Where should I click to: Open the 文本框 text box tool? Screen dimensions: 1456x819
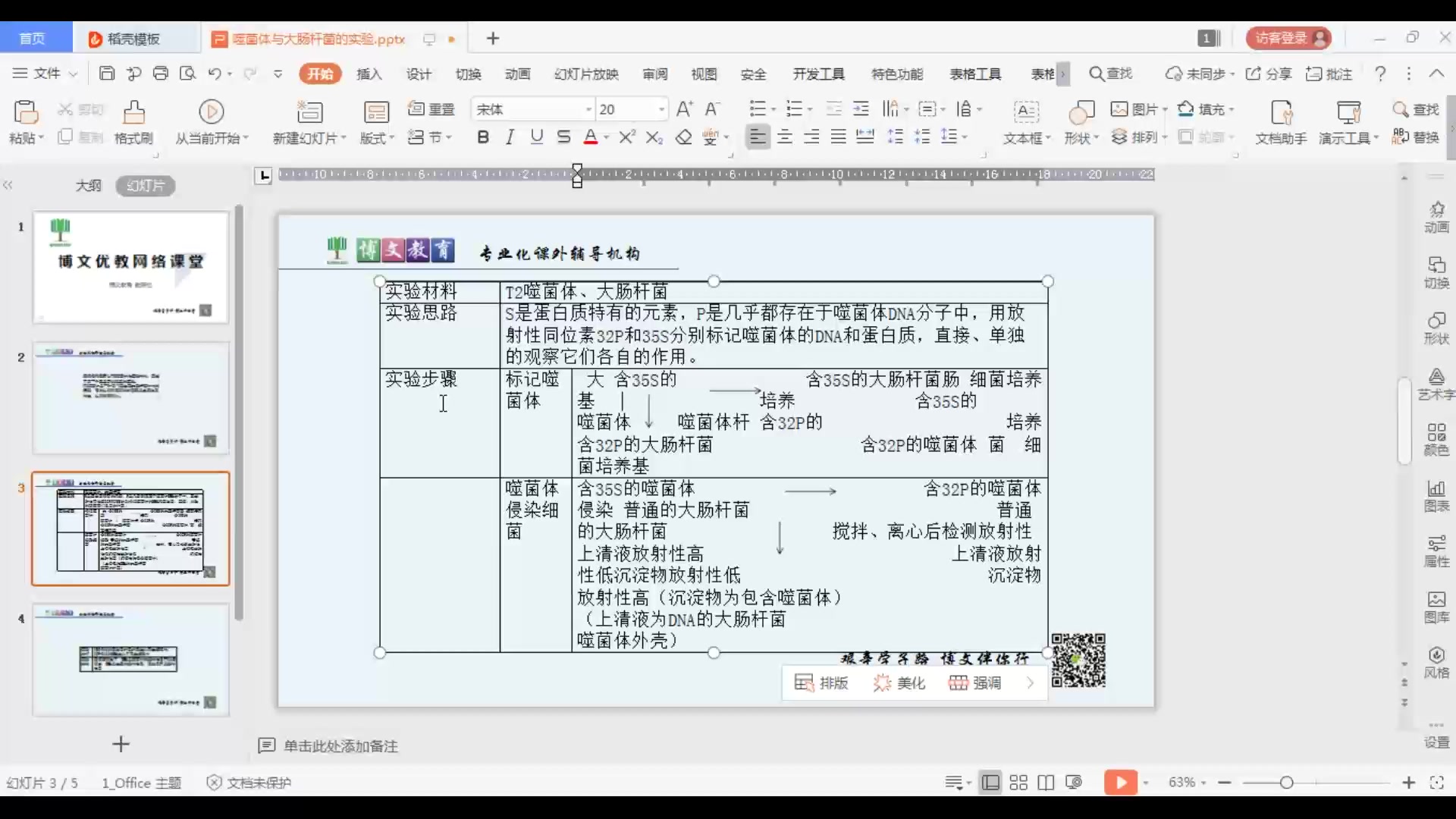point(1026,122)
